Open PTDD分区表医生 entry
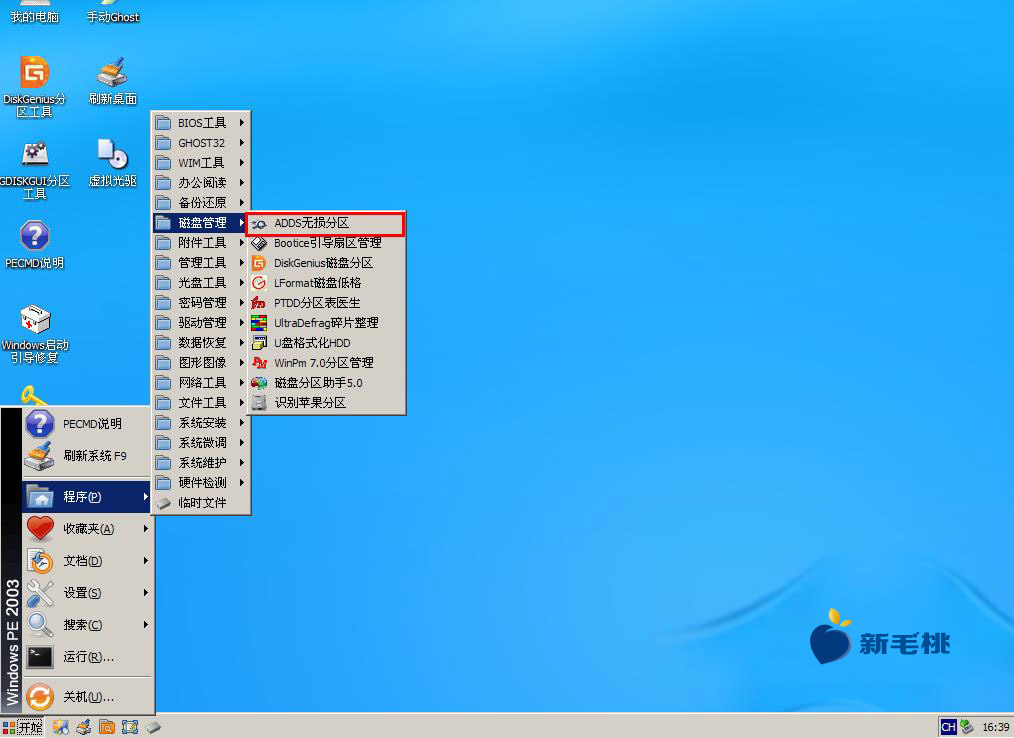 point(326,303)
